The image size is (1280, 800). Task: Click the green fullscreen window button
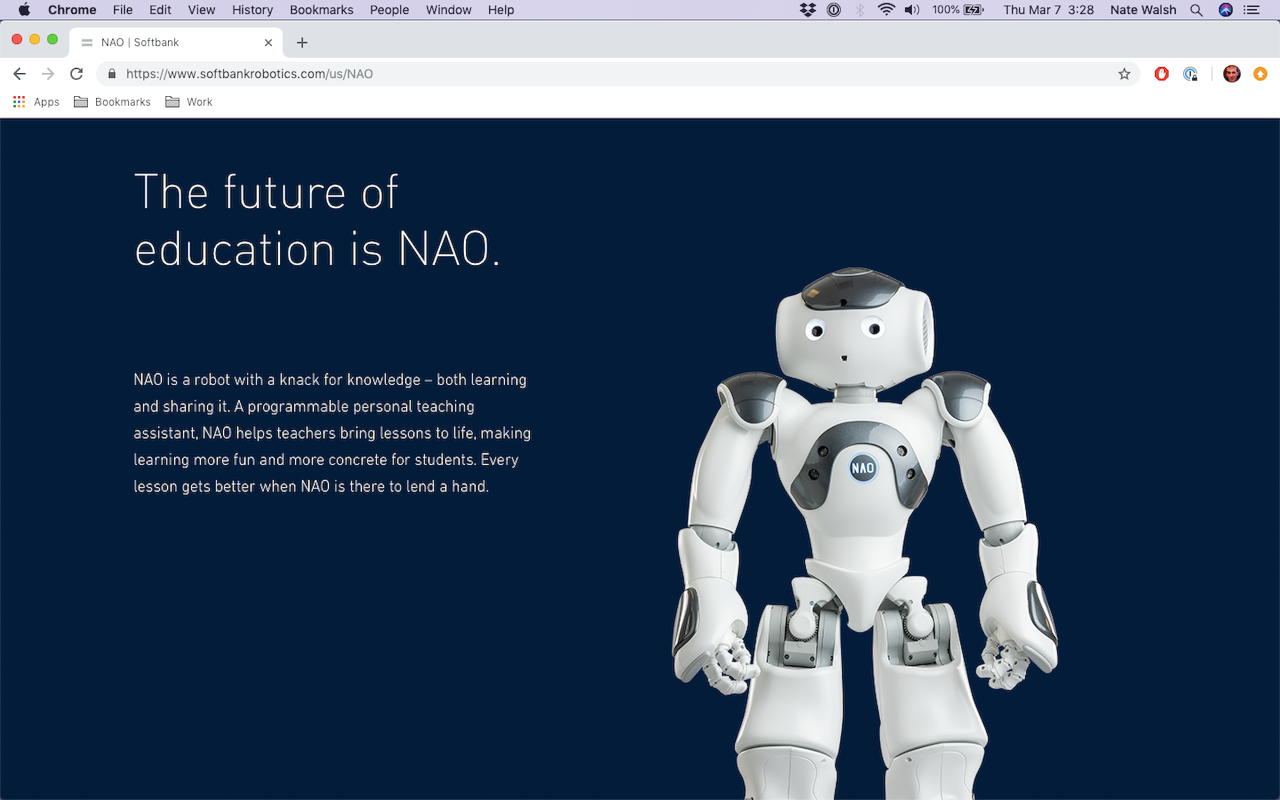(x=53, y=39)
